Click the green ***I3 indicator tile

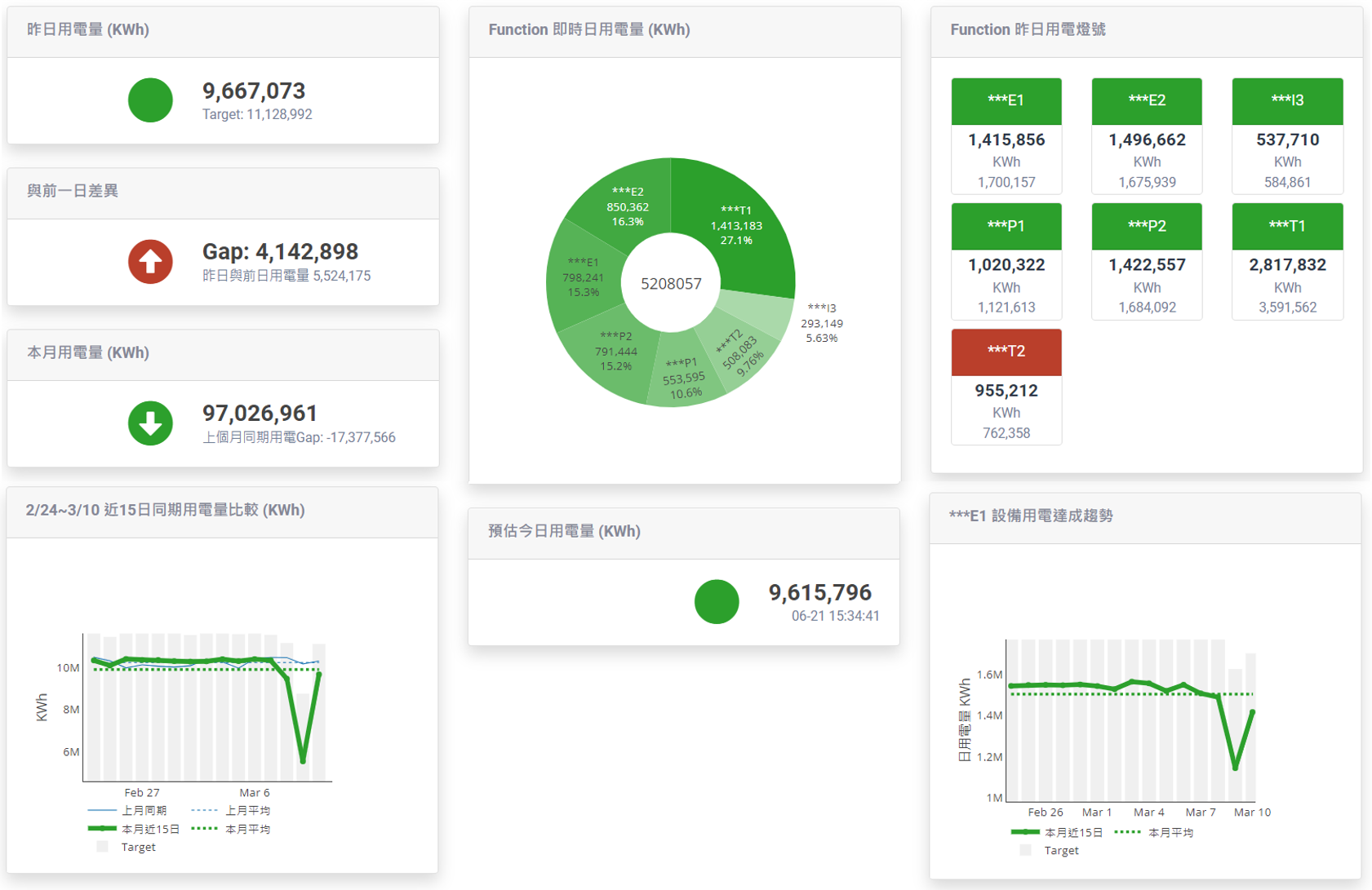click(1287, 101)
